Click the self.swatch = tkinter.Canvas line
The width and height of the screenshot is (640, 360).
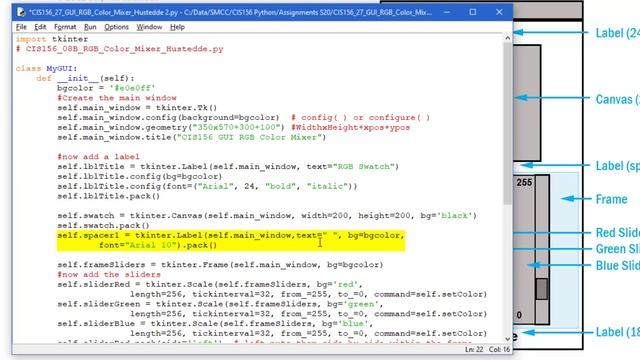(267, 216)
